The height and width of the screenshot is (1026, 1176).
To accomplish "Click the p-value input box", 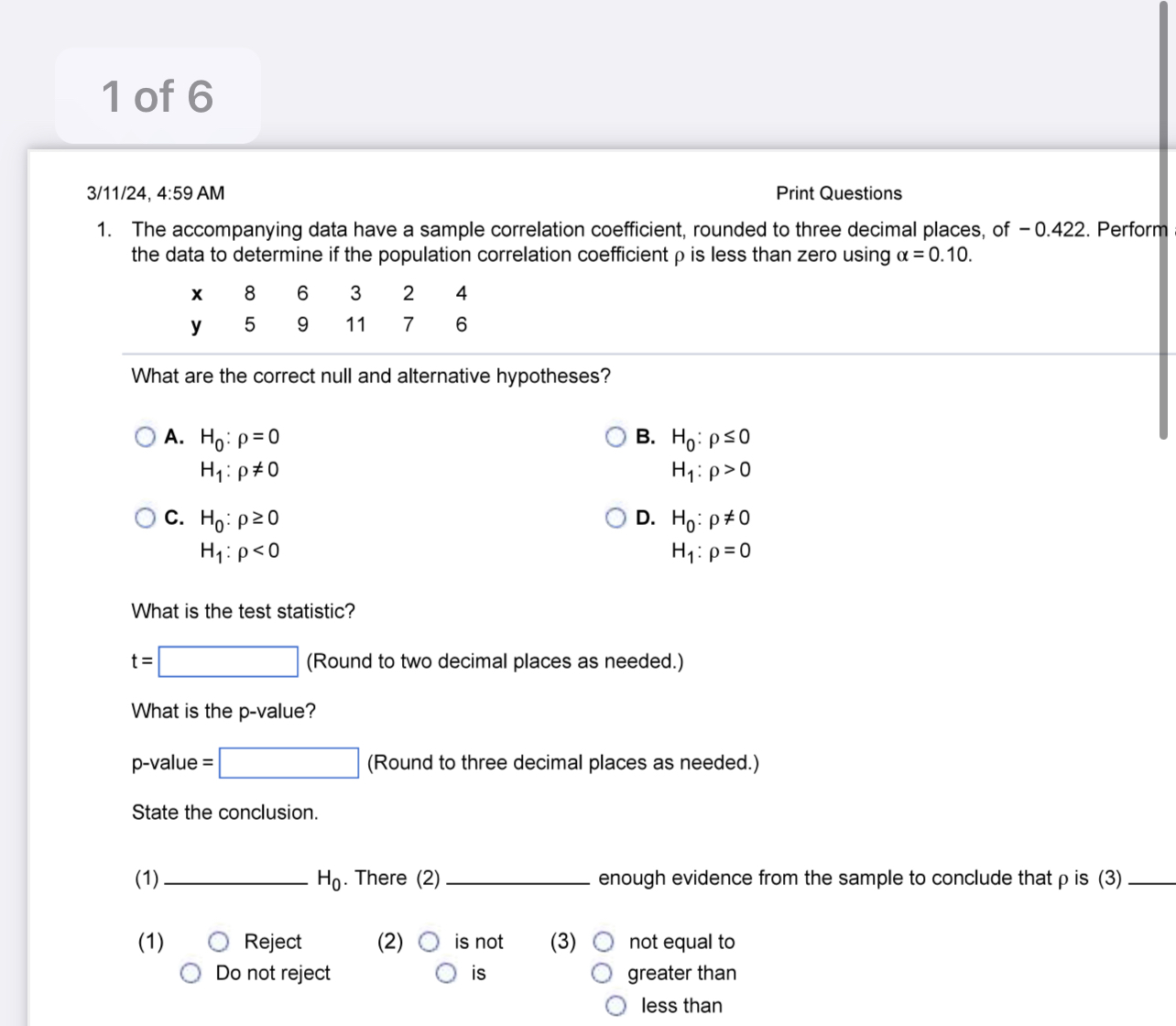I will 288,762.
